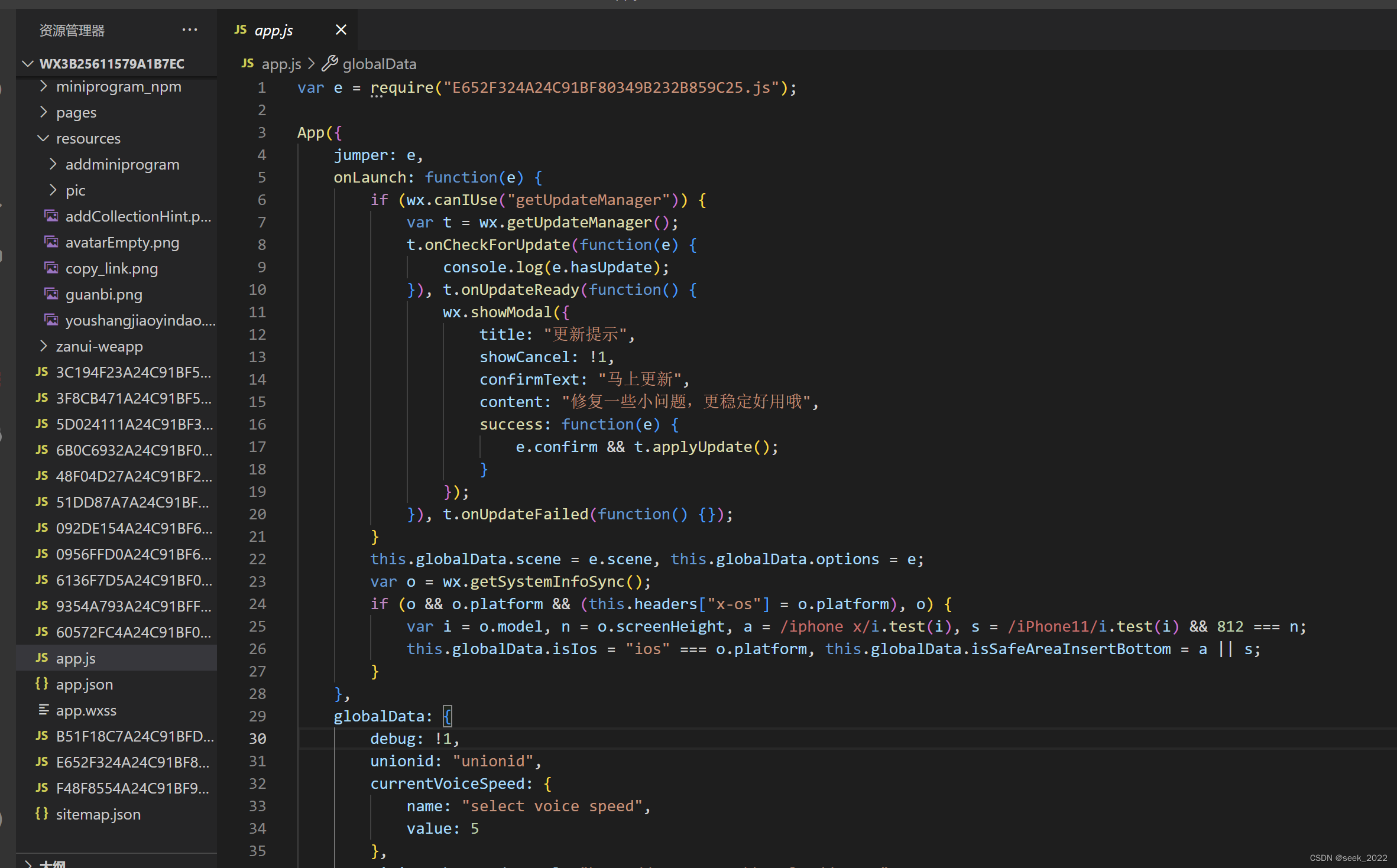Open the 092DE154A24C91BF6 JS file
Viewport: 1397px width, 868px height.
click(x=116, y=528)
